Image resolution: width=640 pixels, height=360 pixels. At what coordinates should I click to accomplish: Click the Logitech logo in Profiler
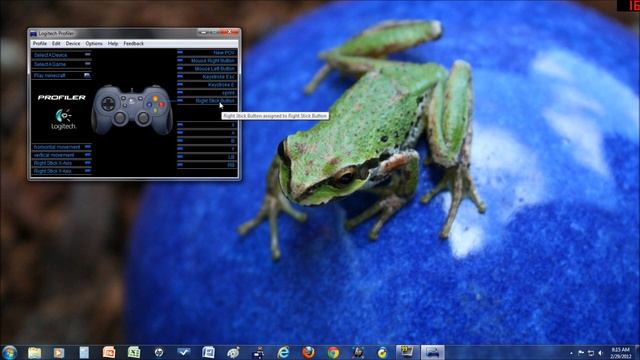click(x=63, y=119)
